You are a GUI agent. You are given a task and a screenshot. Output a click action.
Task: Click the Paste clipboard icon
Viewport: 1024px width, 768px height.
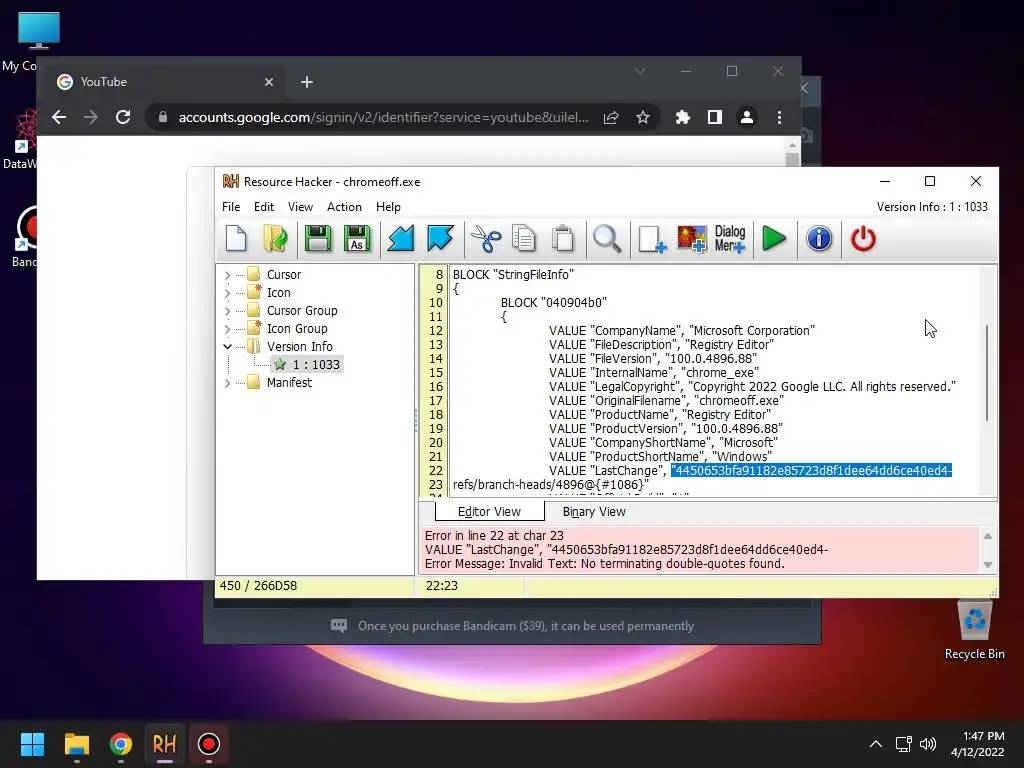click(x=563, y=239)
